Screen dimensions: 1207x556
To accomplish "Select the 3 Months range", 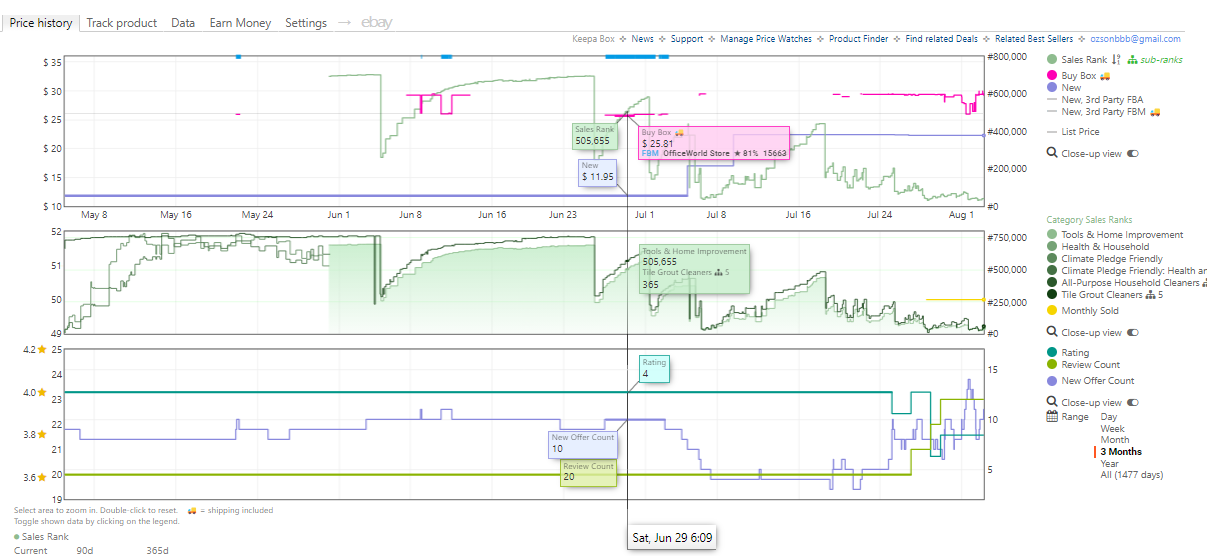I will pos(1120,452).
